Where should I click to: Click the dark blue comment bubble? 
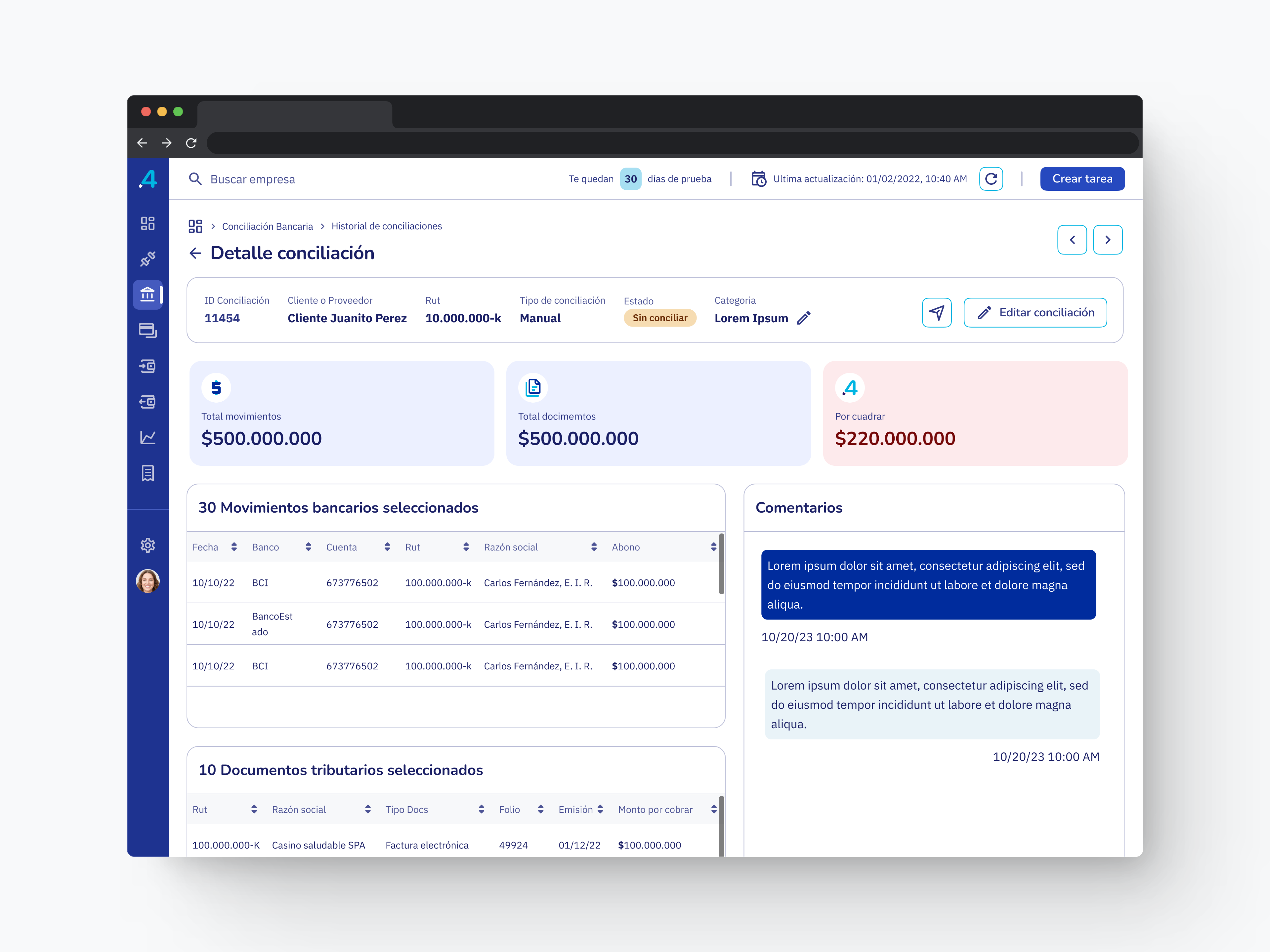[928, 584]
